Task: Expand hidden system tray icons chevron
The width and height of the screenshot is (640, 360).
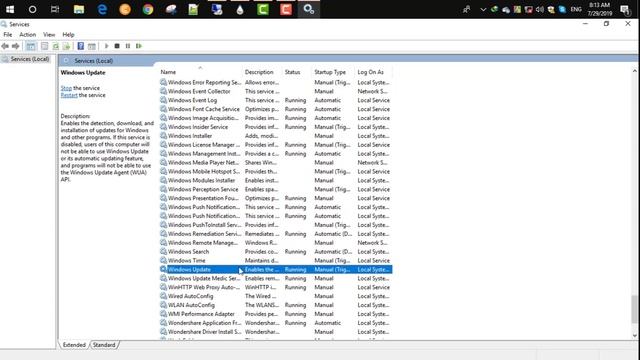Action: 483,9
